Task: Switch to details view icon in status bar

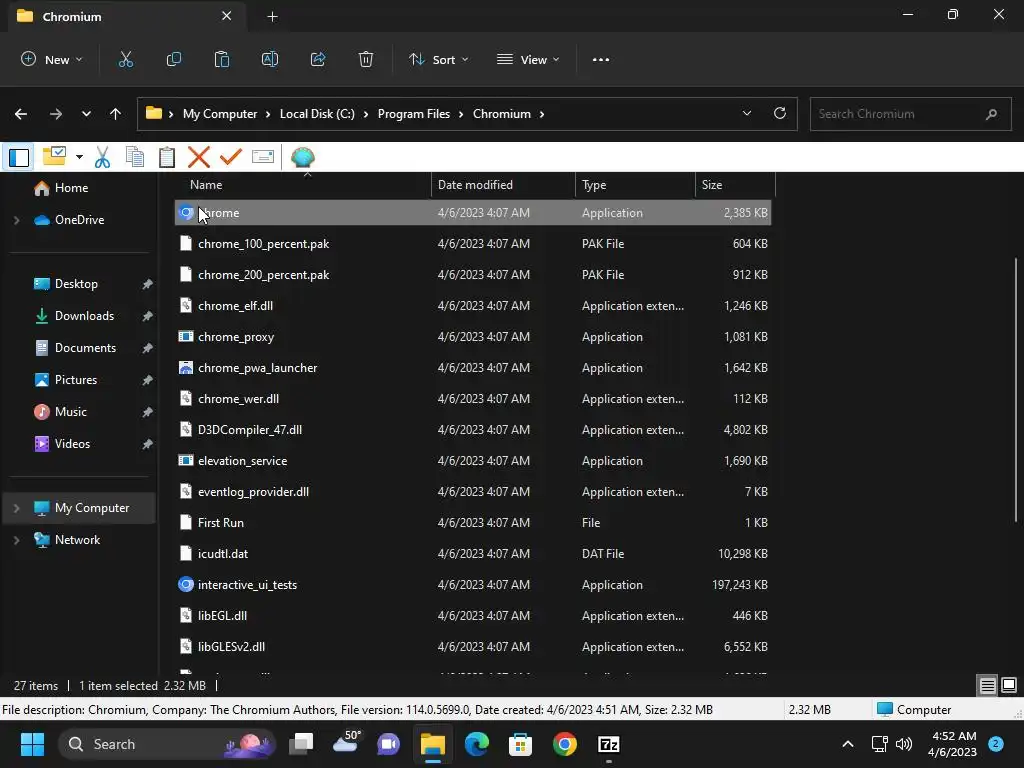Action: [x=987, y=686]
